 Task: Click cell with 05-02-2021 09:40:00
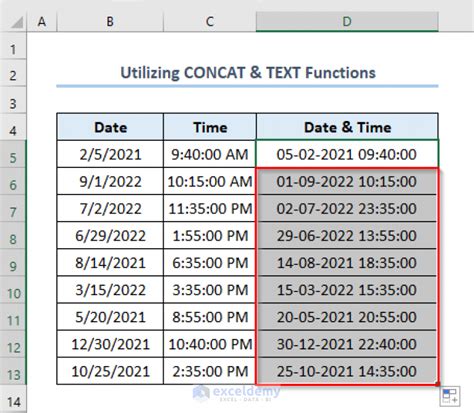click(x=347, y=154)
